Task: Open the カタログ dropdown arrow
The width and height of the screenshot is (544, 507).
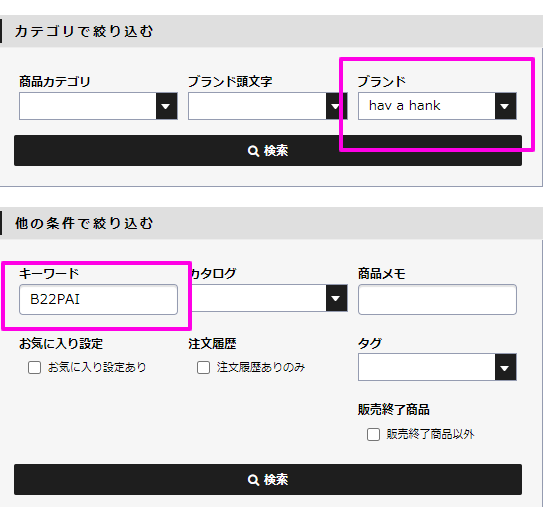Action: (x=336, y=298)
